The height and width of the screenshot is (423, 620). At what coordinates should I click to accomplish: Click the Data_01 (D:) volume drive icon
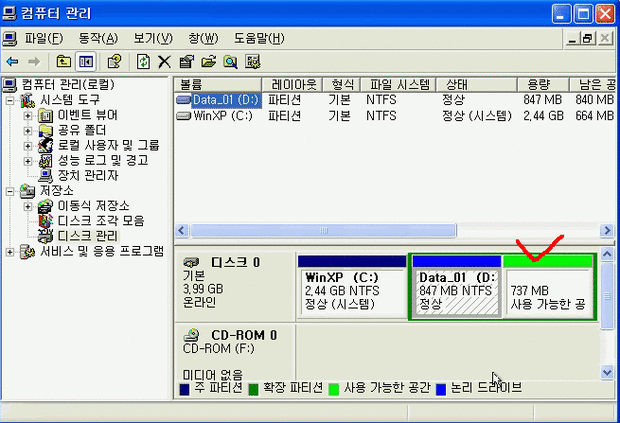[183, 100]
